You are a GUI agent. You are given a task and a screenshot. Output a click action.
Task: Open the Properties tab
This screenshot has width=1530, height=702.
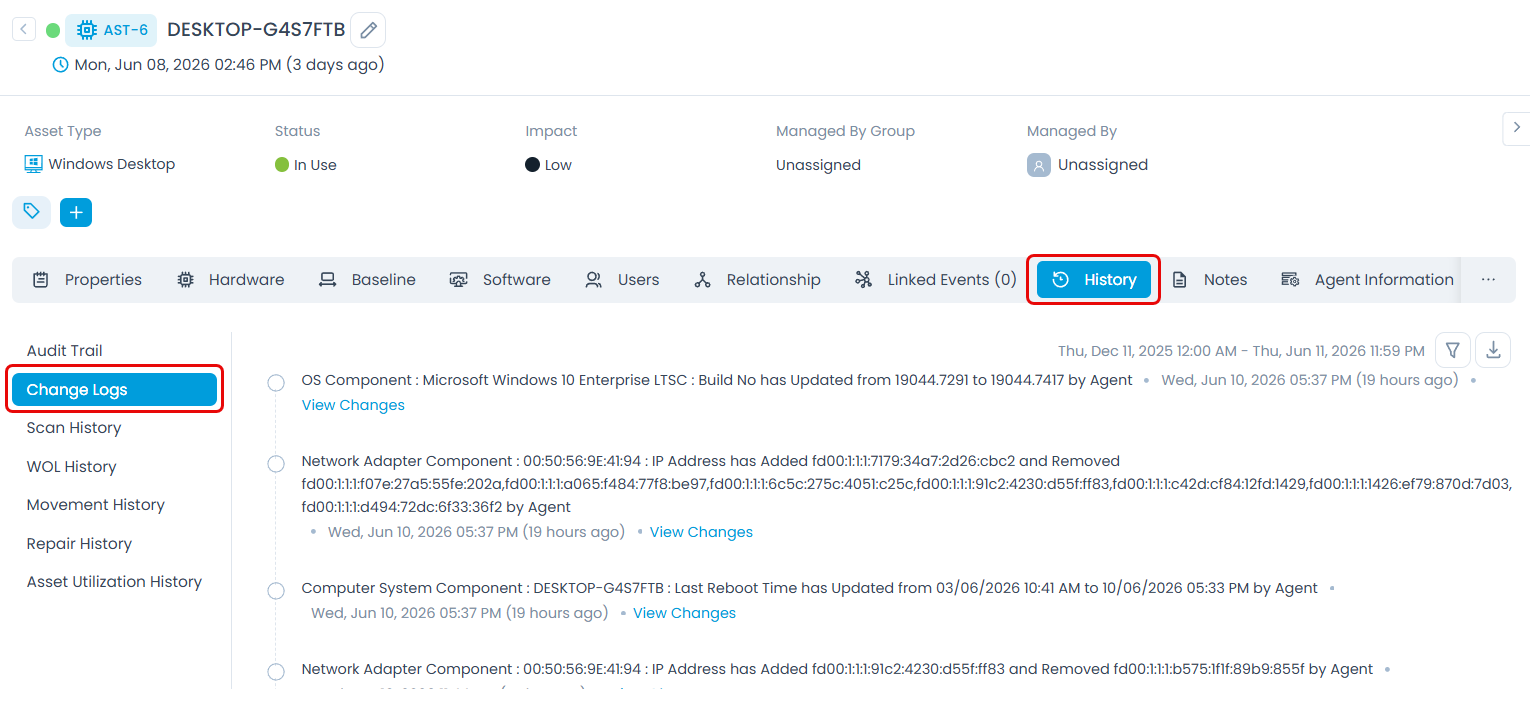click(x=87, y=280)
